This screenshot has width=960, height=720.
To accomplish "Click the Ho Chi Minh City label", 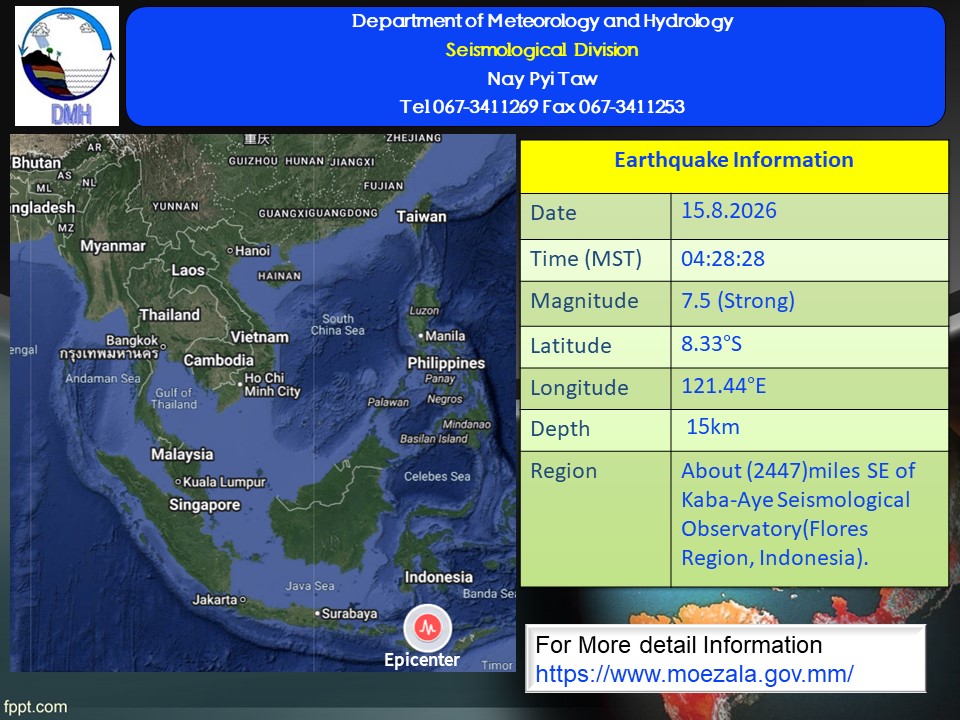I will tap(272, 384).
